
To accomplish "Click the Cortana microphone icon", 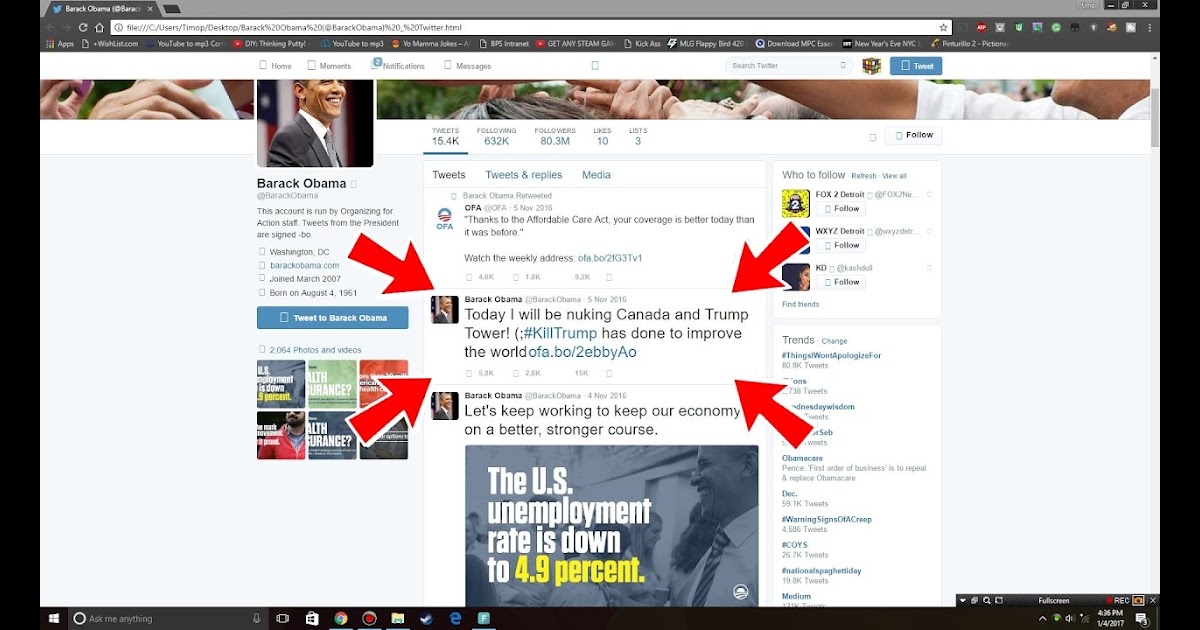I will 257,618.
